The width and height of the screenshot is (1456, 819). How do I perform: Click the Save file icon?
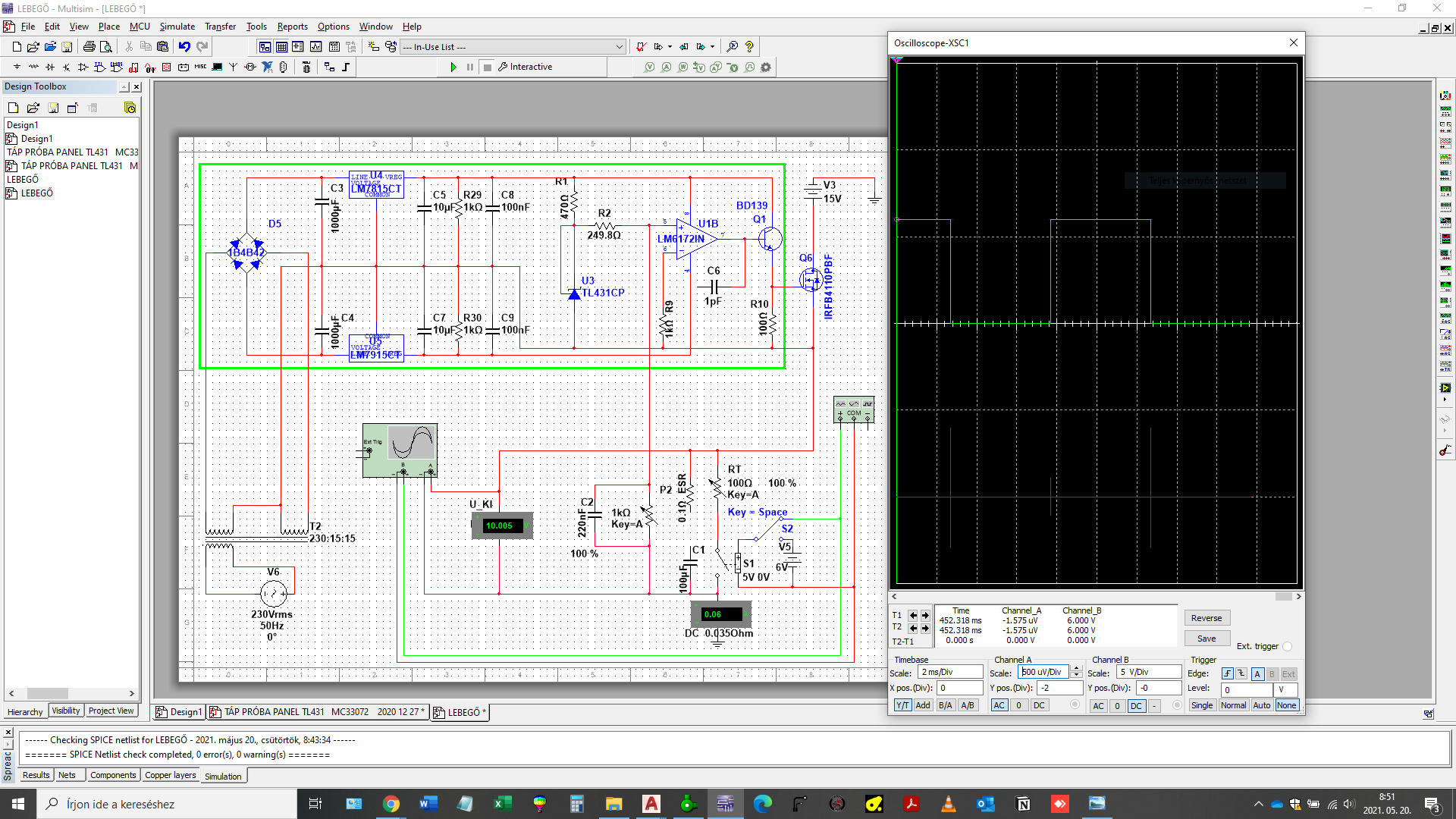coord(67,47)
